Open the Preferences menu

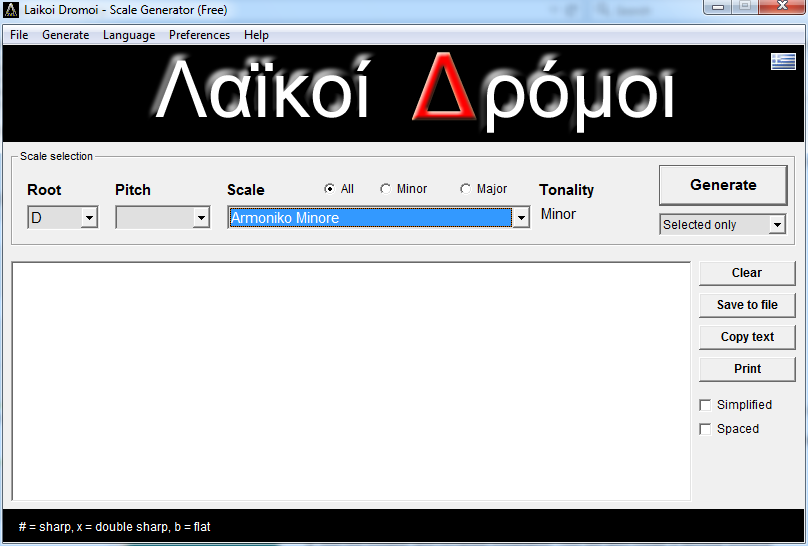(x=199, y=35)
